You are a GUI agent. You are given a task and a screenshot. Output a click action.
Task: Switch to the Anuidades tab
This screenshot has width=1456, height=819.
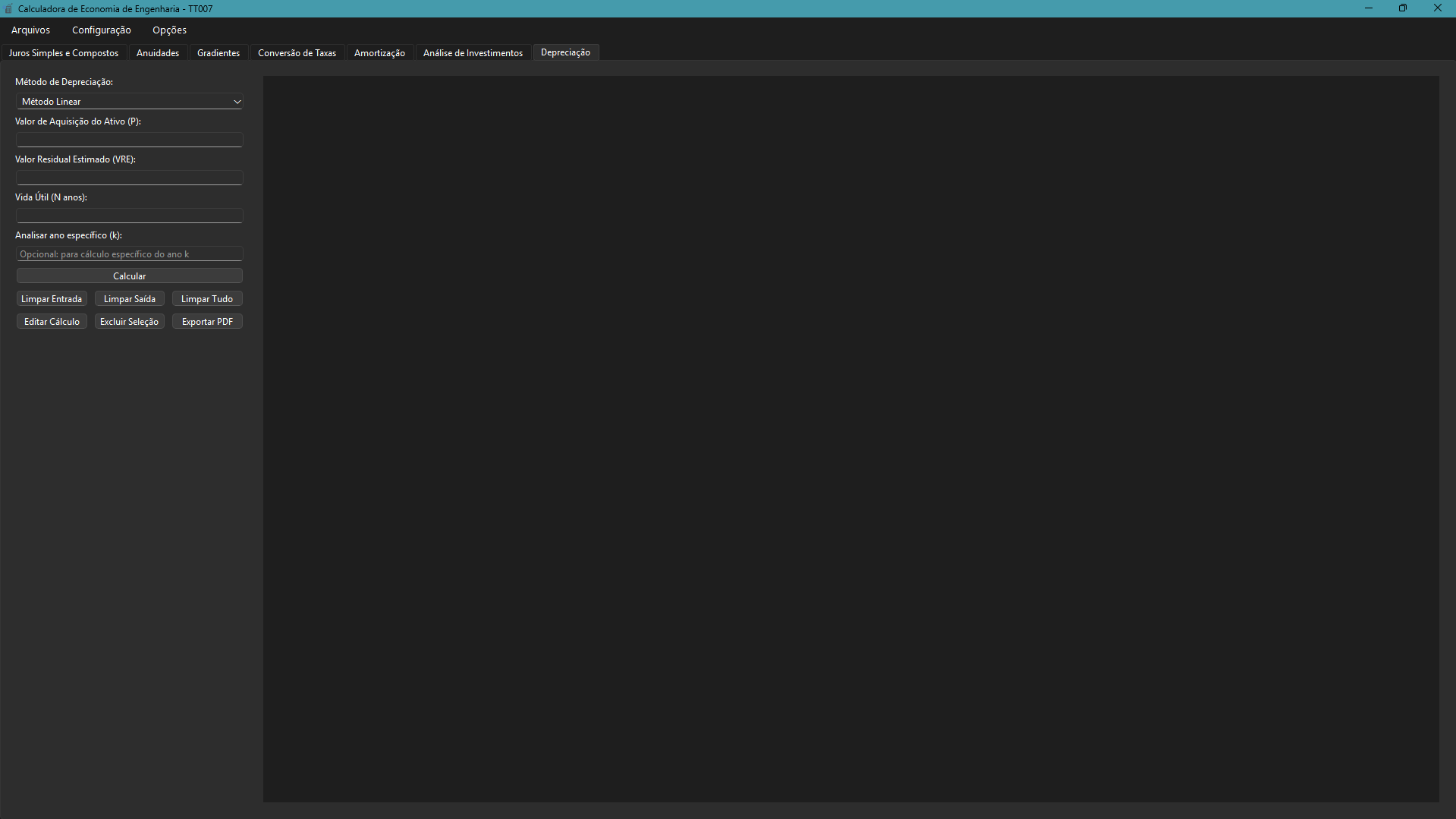158,53
